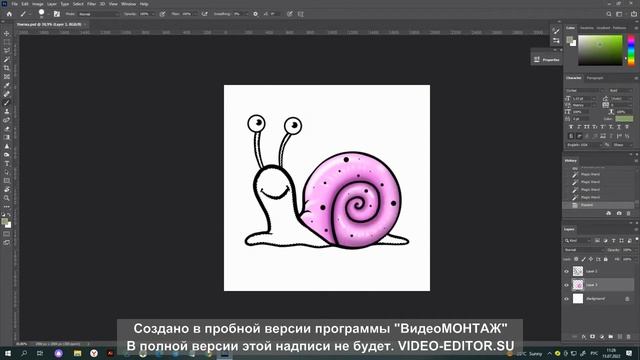Switch to the Swatches tab
The height and width of the screenshot is (360, 640).
pos(587,28)
